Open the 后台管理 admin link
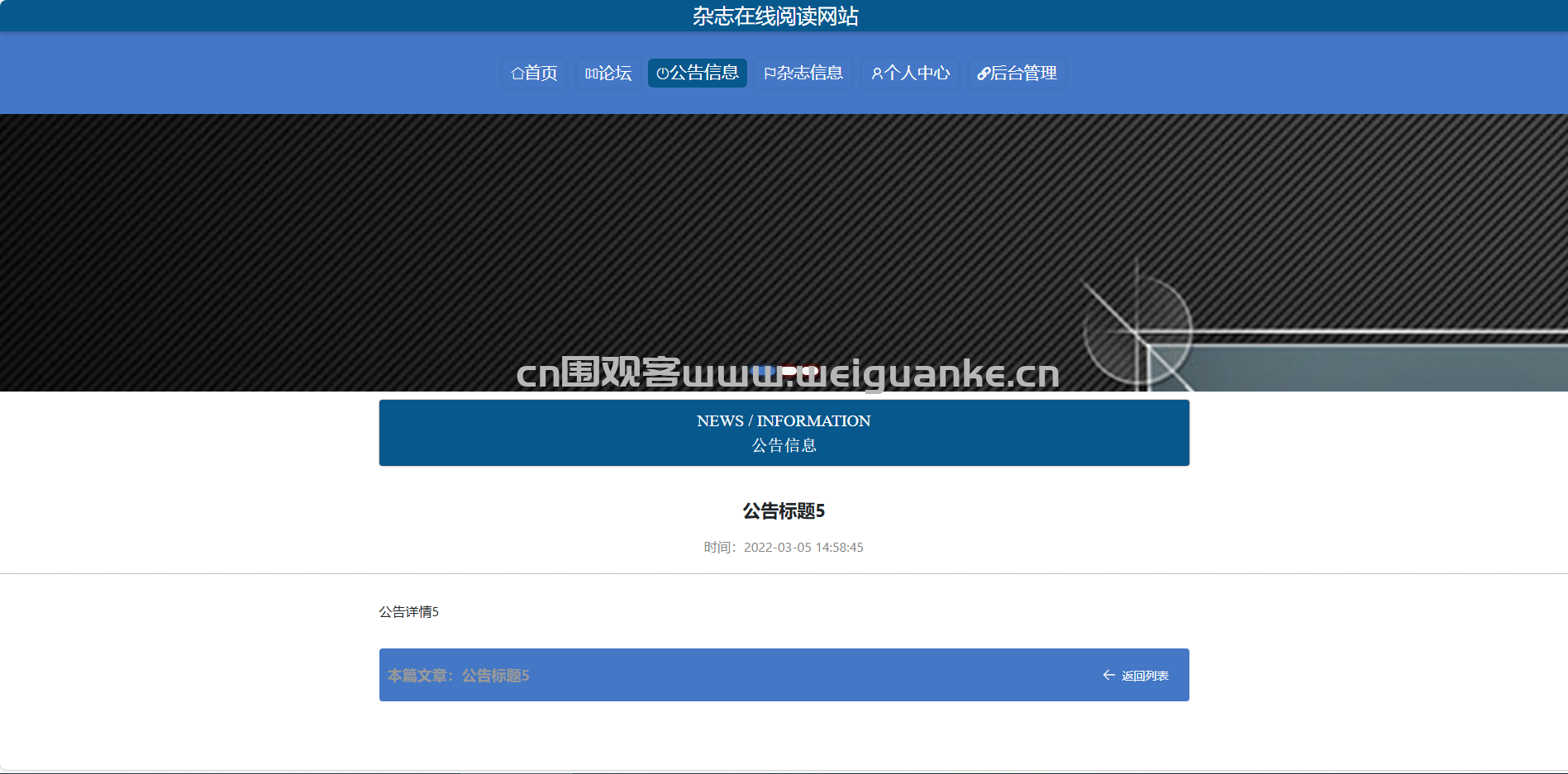 pyautogui.click(x=1017, y=73)
